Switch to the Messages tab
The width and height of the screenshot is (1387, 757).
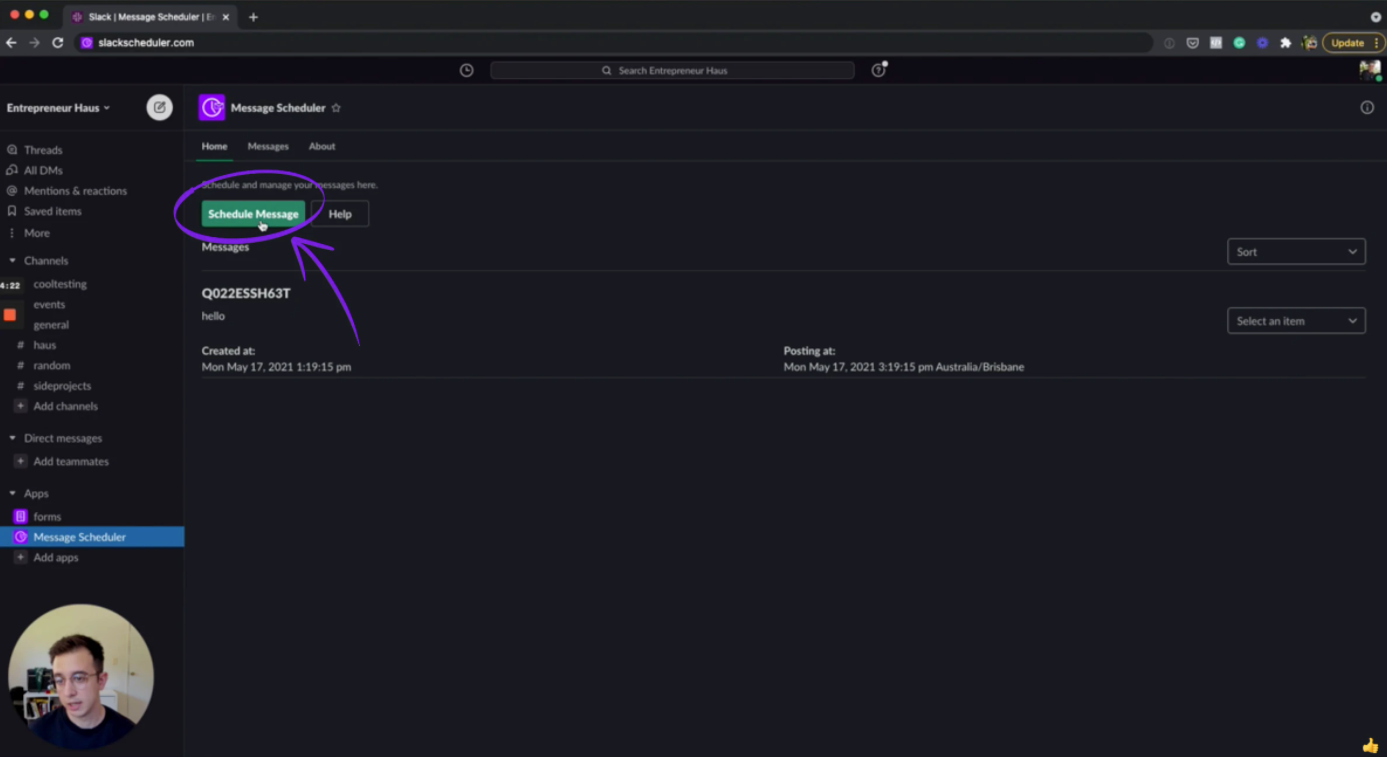tap(268, 146)
